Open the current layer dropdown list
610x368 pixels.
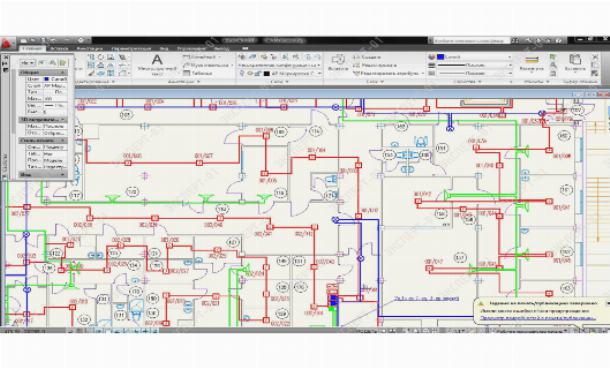click(x=319, y=73)
